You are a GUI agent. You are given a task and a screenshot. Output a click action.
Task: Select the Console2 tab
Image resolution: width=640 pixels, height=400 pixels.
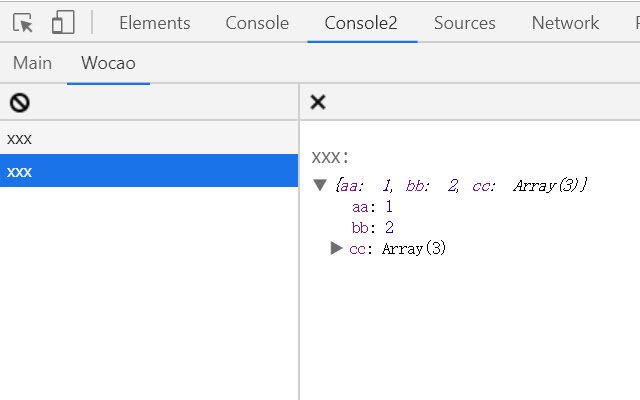[361, 23]
